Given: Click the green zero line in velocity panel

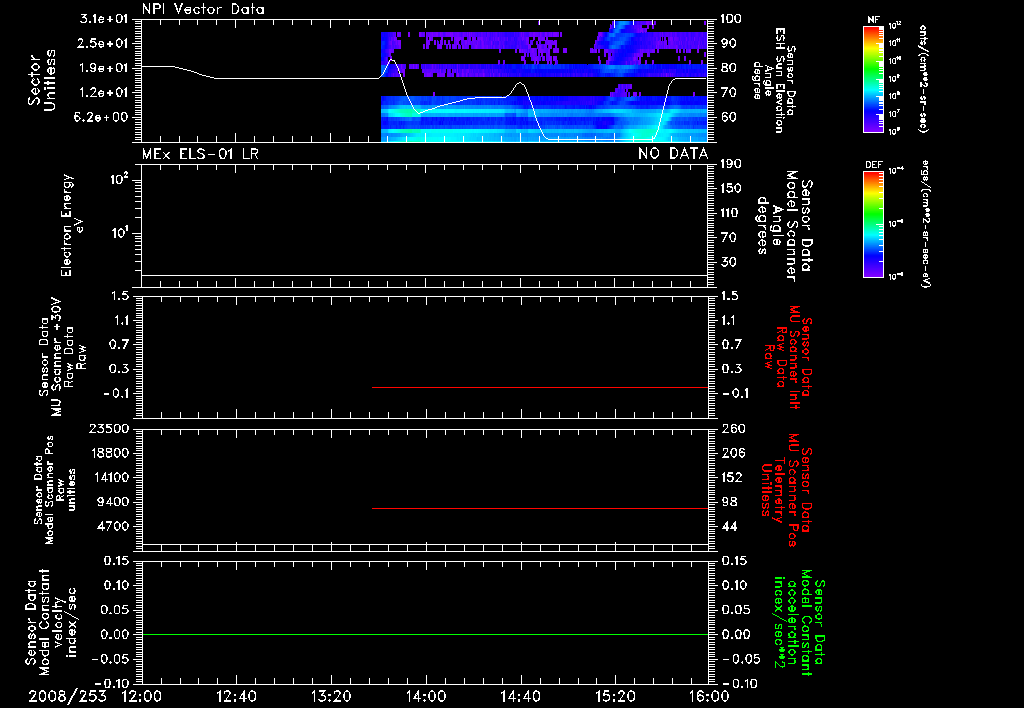Looking at the screenshot, I should click(x=425, y=634).
